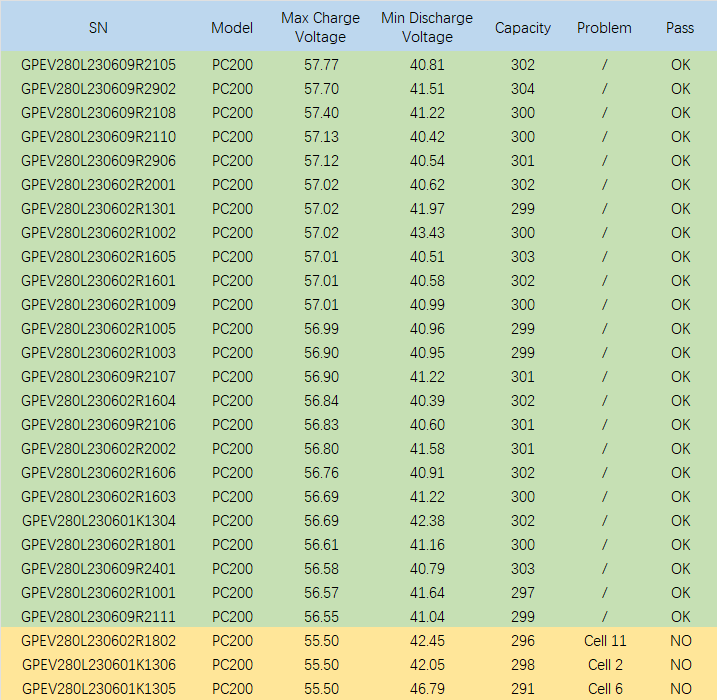
Task: Click serial number GPEV280L230602R1802
Action: (x=98, y=641)
